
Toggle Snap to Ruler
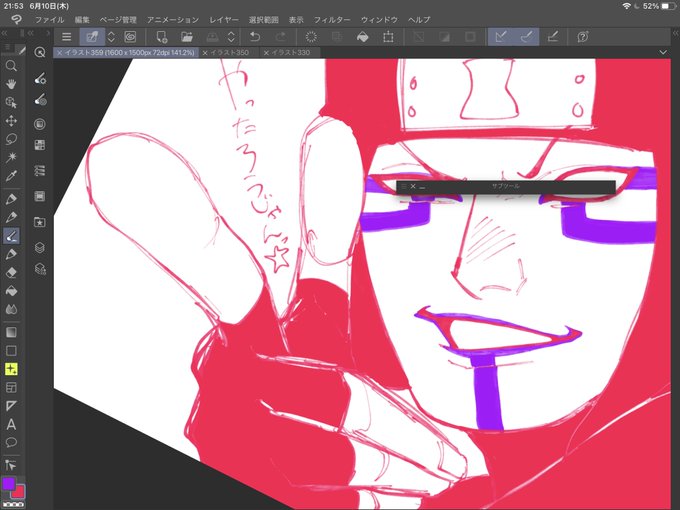click(x=501, y=37)
